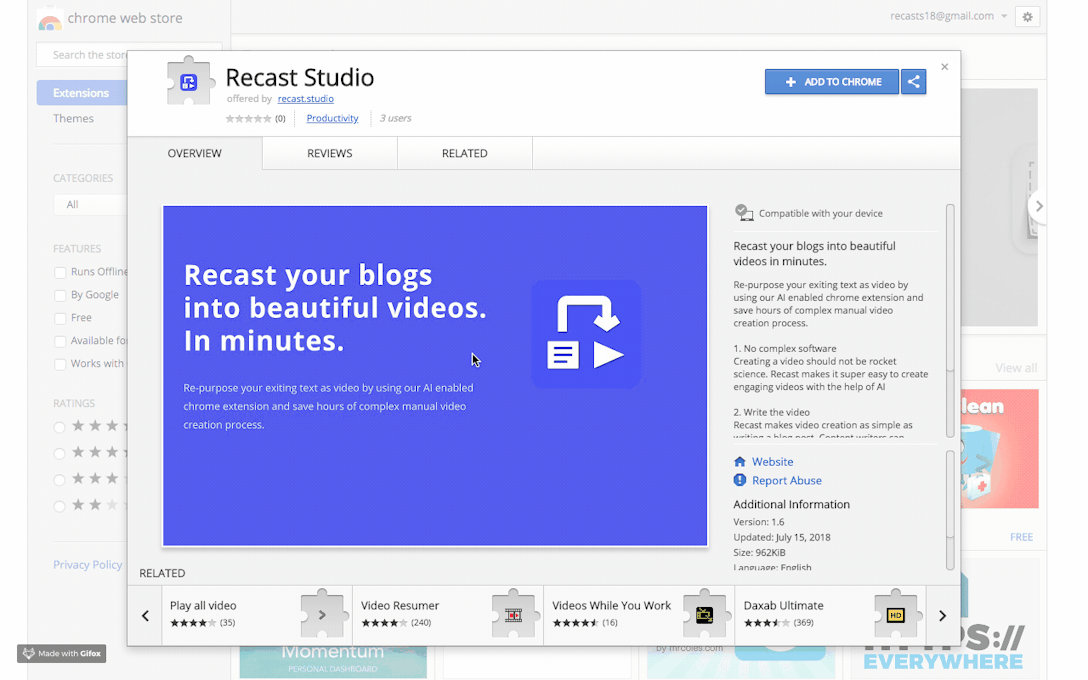The width and height of the screenshot is (1088, 680).
Task: Check the Free feature filter
Action: [x=60, y=318]
